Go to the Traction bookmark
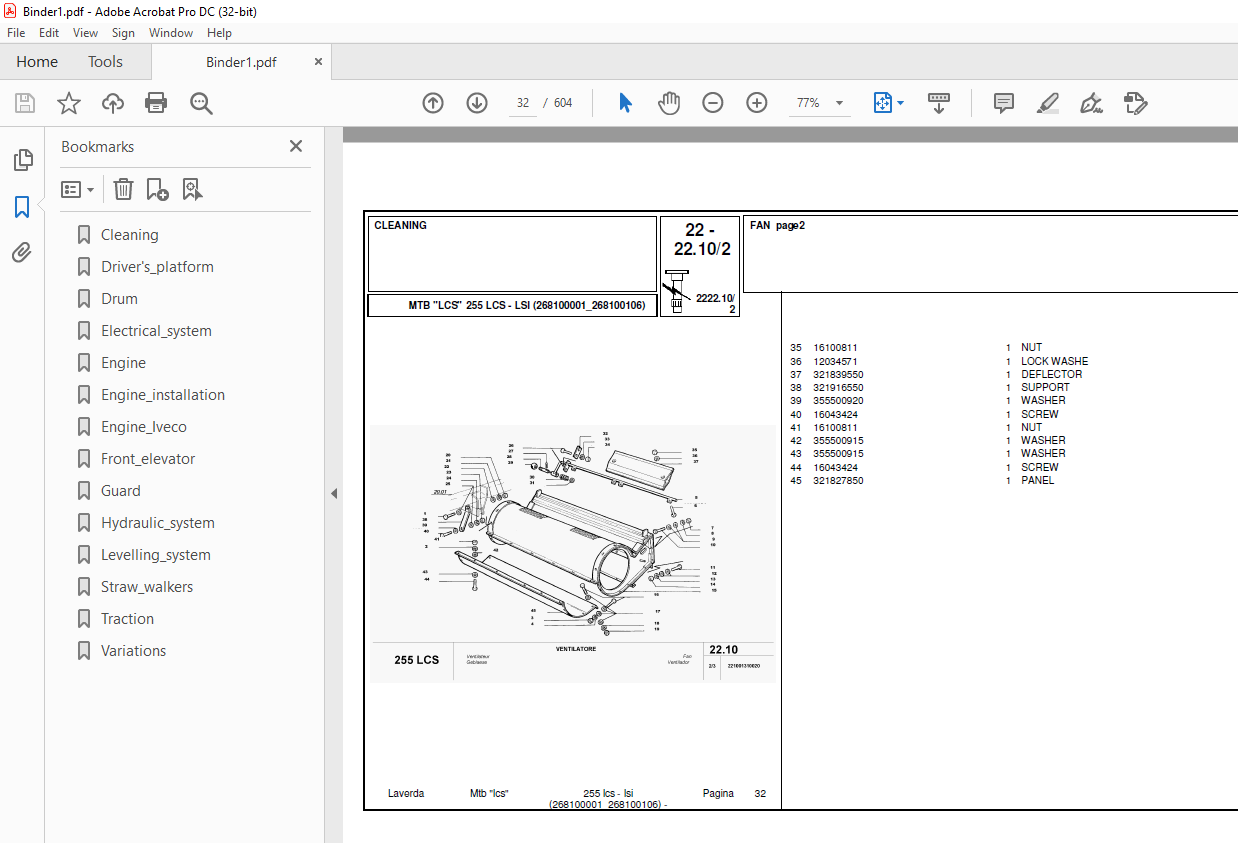The width and height of the screenshot is (1238, 843). coord(127,619)
